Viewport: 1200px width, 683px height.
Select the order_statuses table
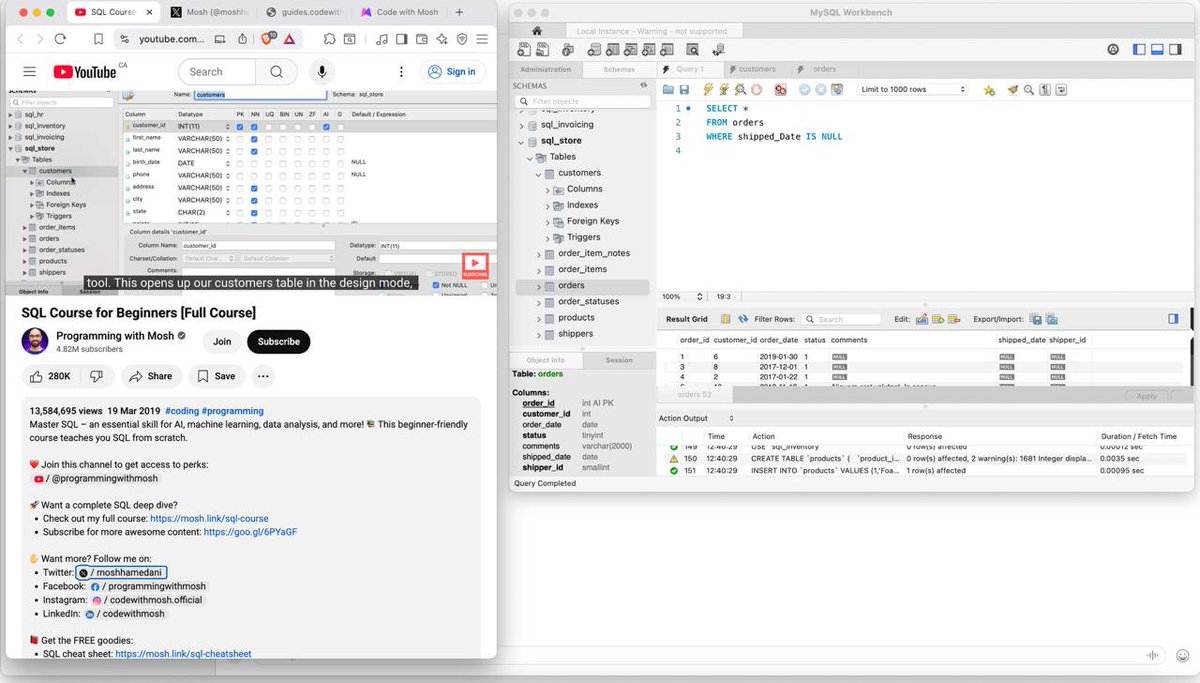point(588,301)
